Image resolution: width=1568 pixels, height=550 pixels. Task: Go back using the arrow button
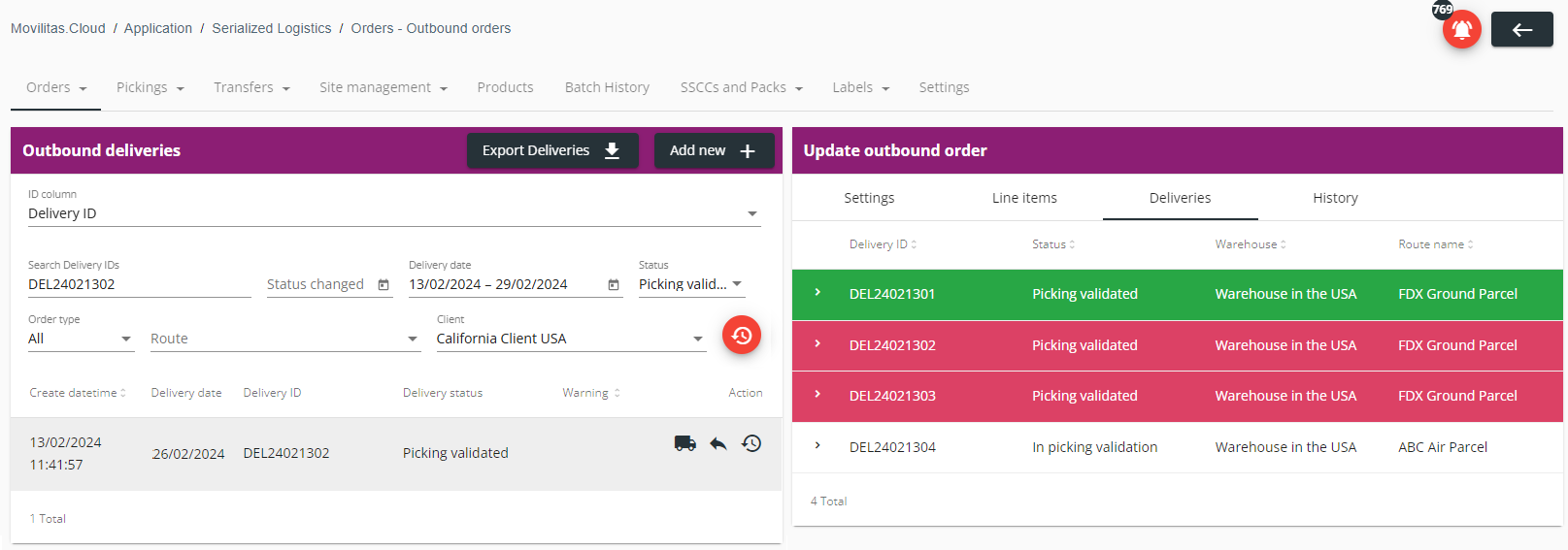(1521, 29)
